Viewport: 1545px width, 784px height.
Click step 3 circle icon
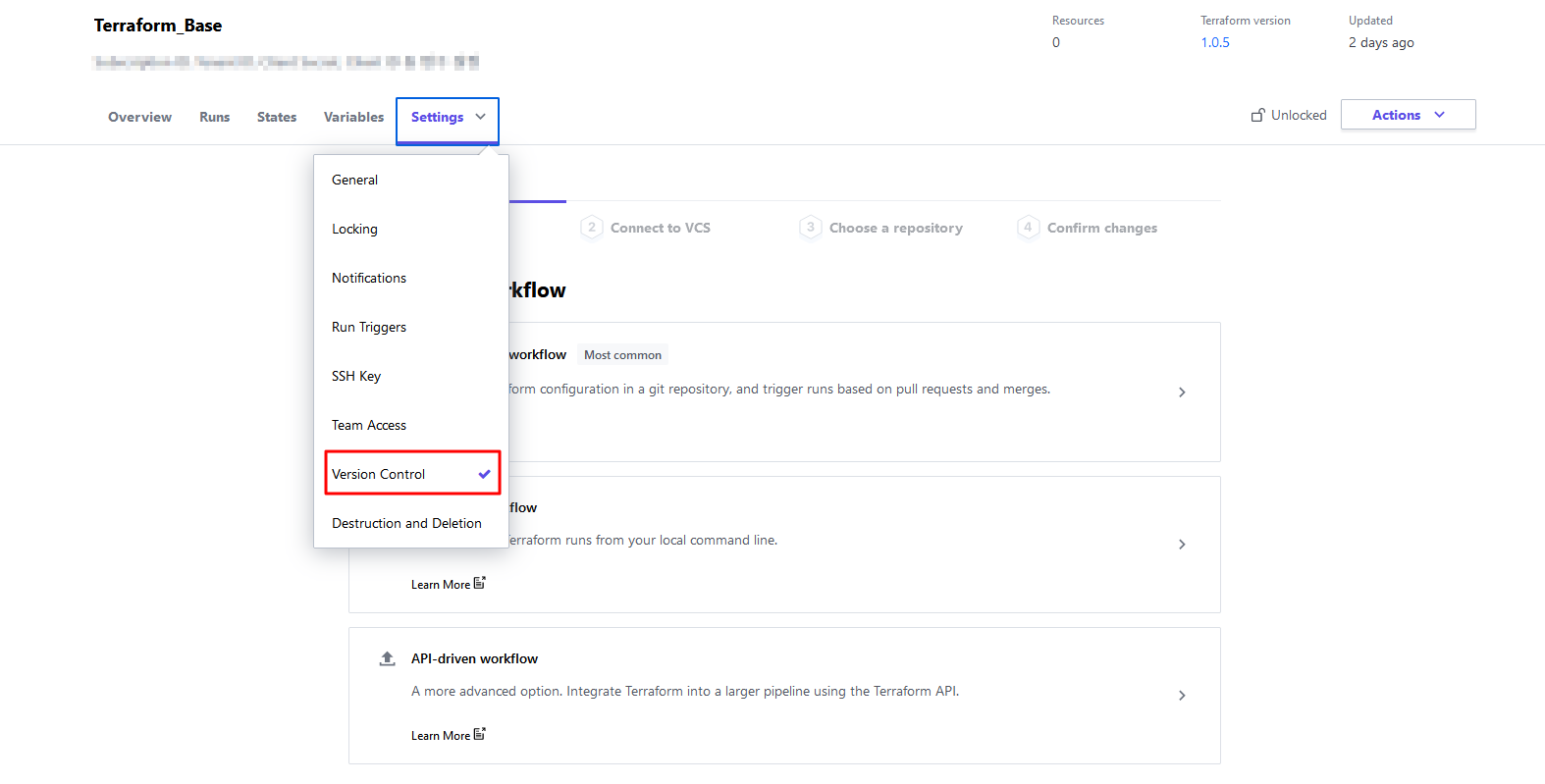pyautogui.click(x=811, y=227)
